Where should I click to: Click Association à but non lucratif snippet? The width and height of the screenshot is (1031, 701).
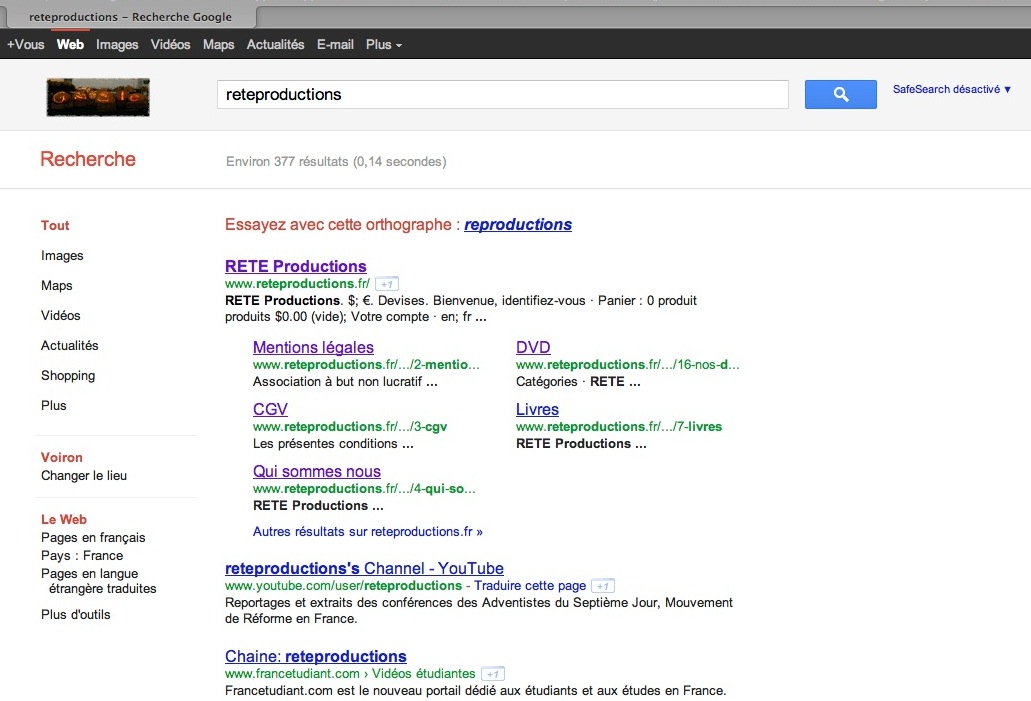(x=345, y=381)
